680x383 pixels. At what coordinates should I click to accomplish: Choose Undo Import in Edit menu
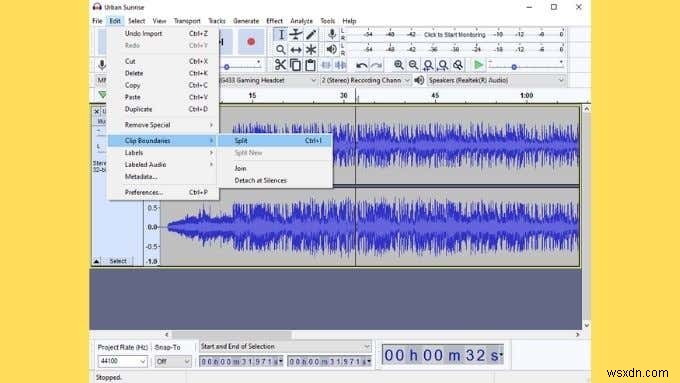pyautogui.click(x=163, y=33)
